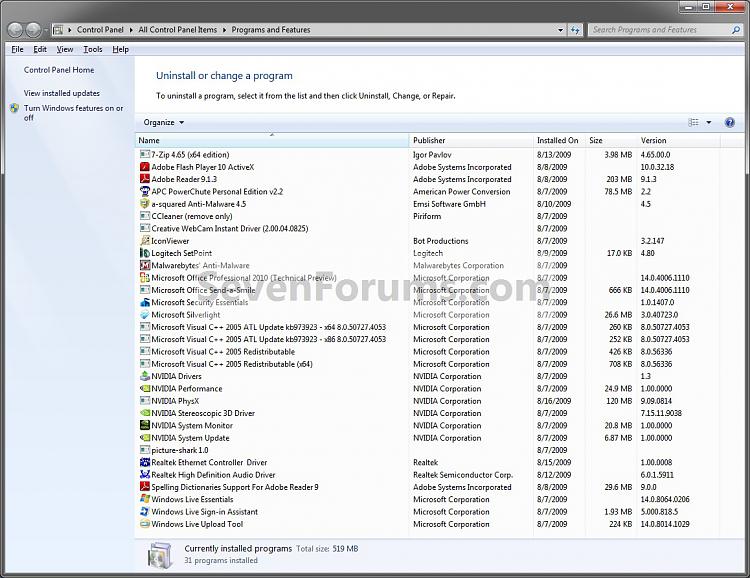
Task: Click the NVIDIA Drivers icon
Action: click(x=144, y=376)
